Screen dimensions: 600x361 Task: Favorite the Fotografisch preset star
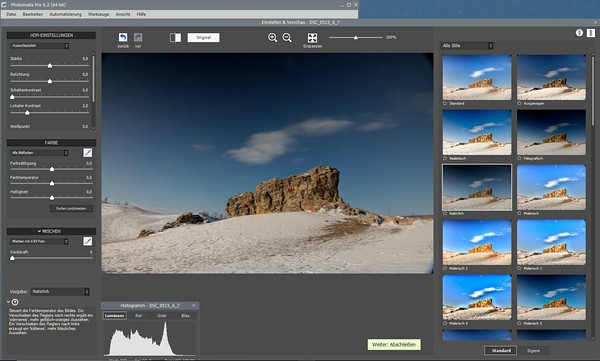pyautogui.click(x=519, y=158)
